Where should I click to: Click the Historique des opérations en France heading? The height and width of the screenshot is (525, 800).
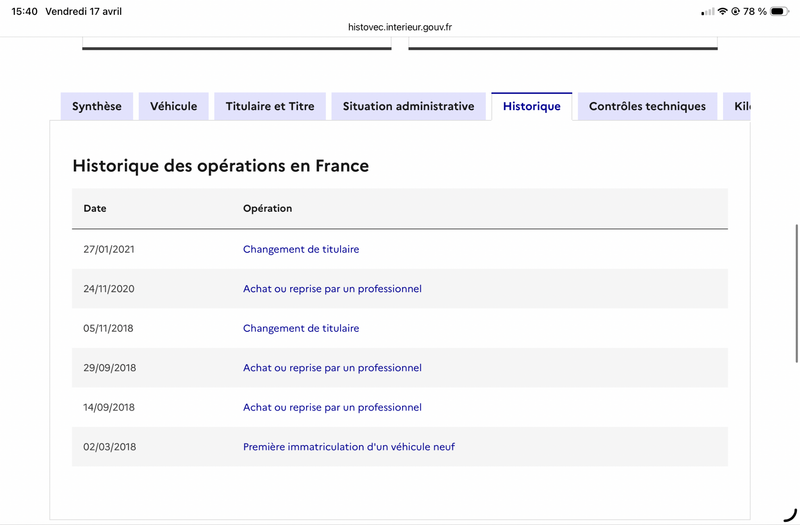pos(220,166)
